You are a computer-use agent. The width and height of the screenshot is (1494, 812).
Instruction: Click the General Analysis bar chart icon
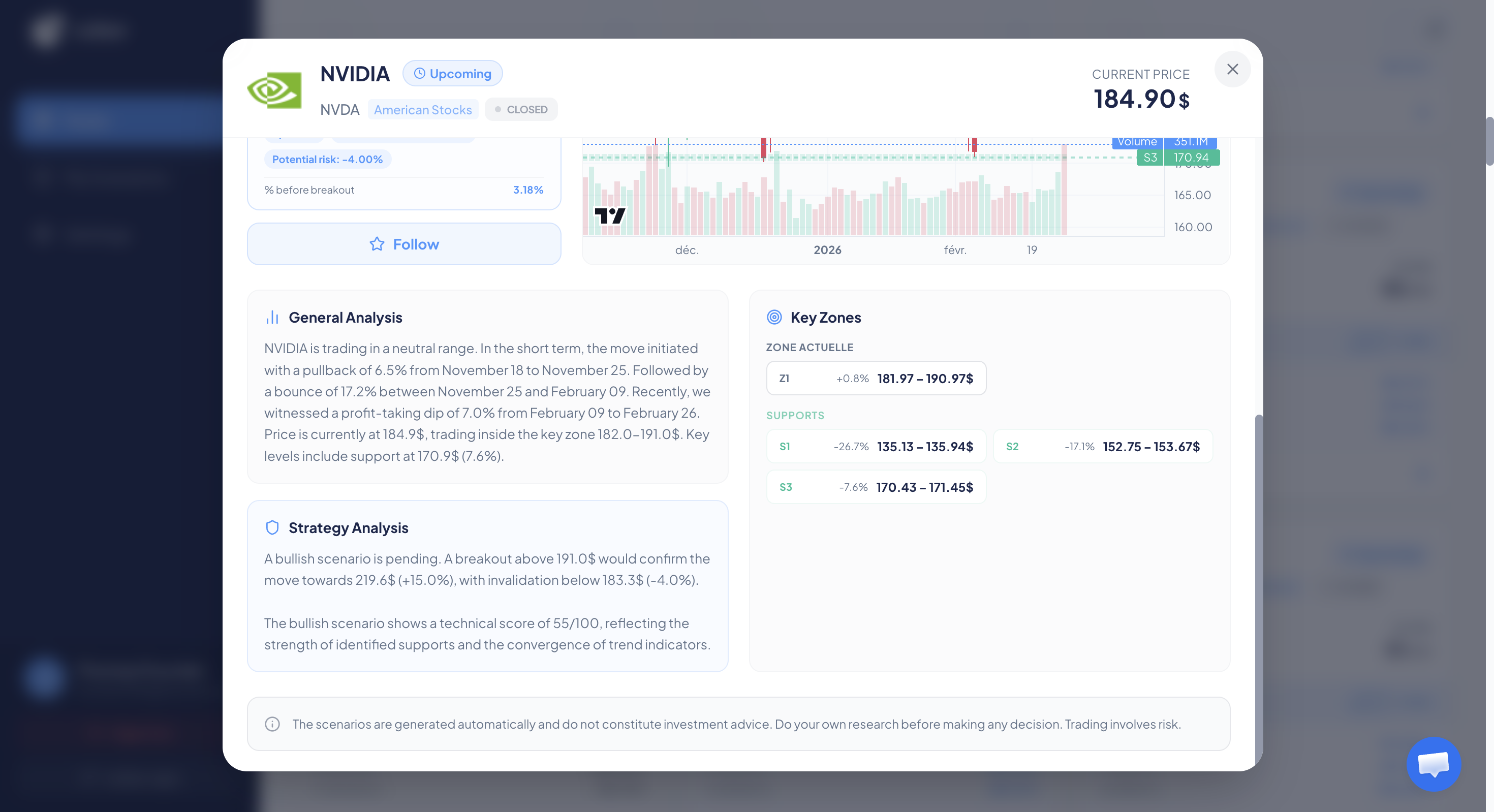(272, 317)
